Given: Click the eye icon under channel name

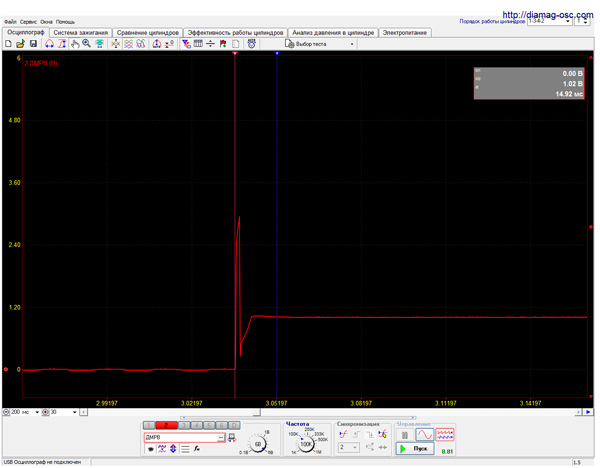Looking at the screenshot, I should click(x=150, y=449).
